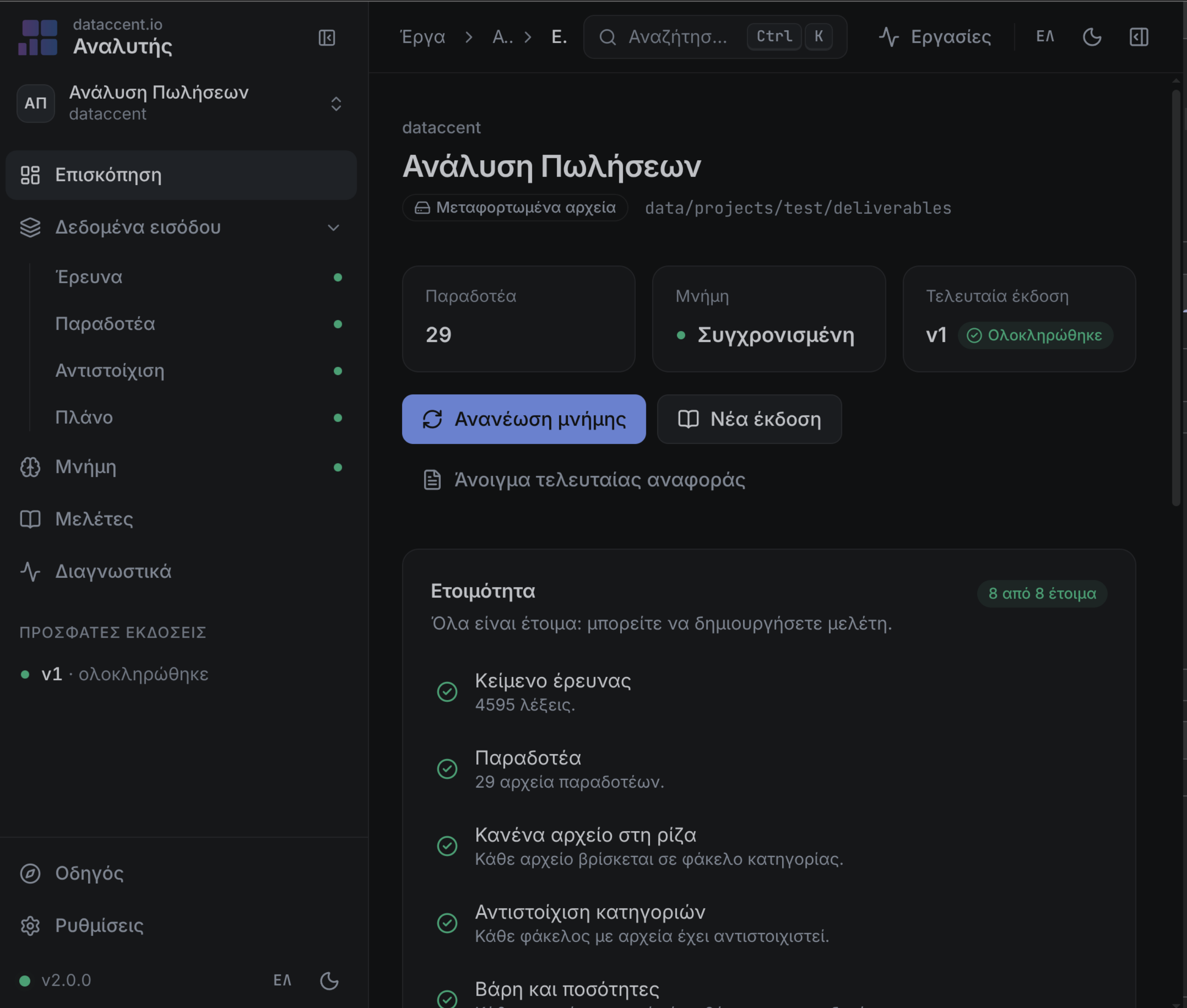The image size is (1187, 1008).
Task: Click the book icon beside Μελέτες
Action: 30,519
